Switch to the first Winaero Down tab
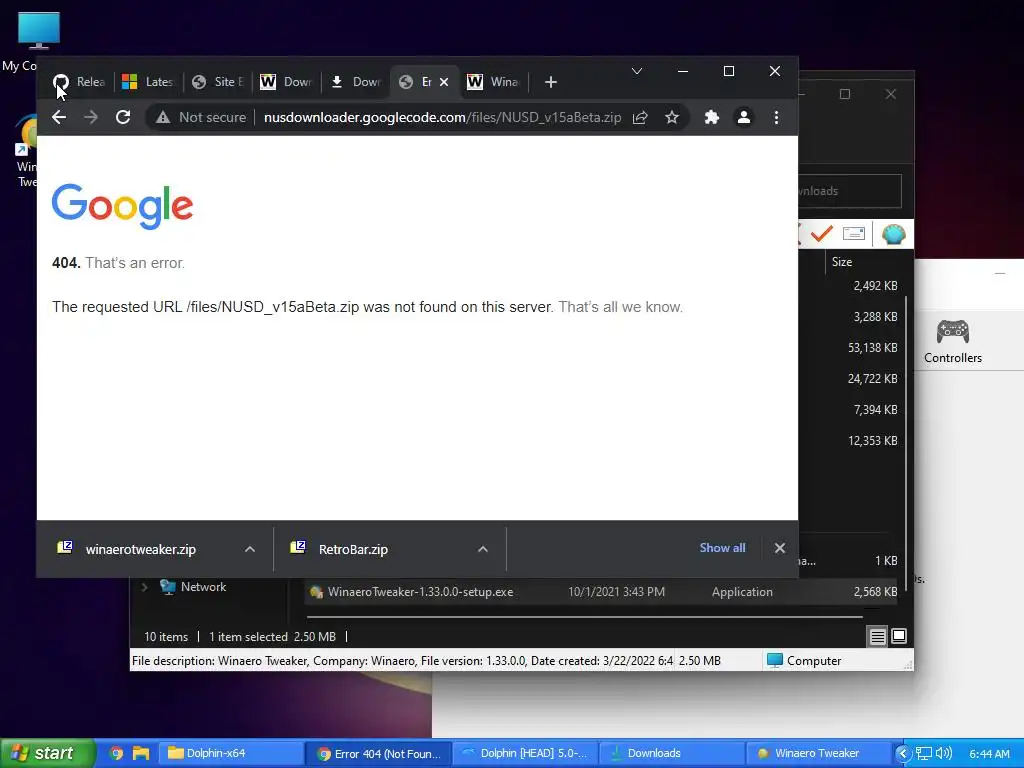 [286, 82]
